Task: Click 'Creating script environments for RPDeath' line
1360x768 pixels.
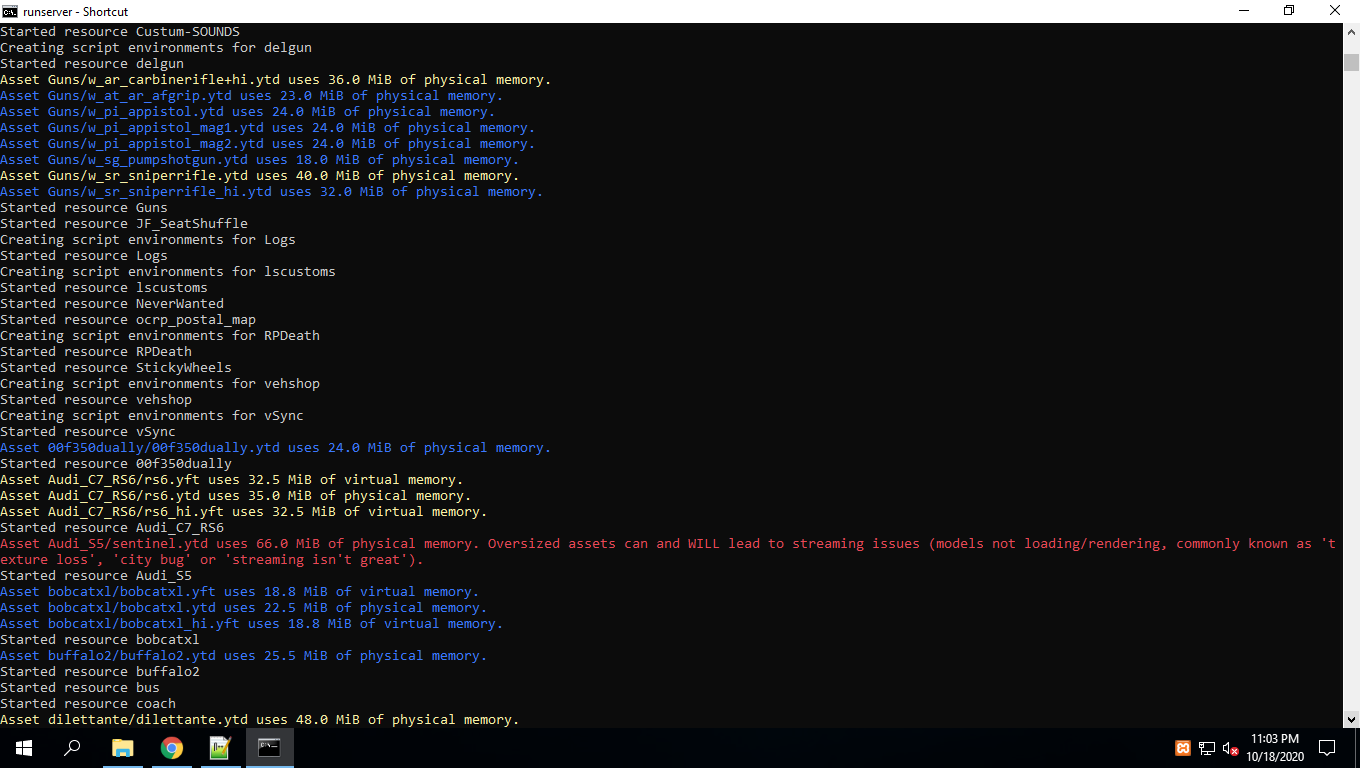Action: 160,336
